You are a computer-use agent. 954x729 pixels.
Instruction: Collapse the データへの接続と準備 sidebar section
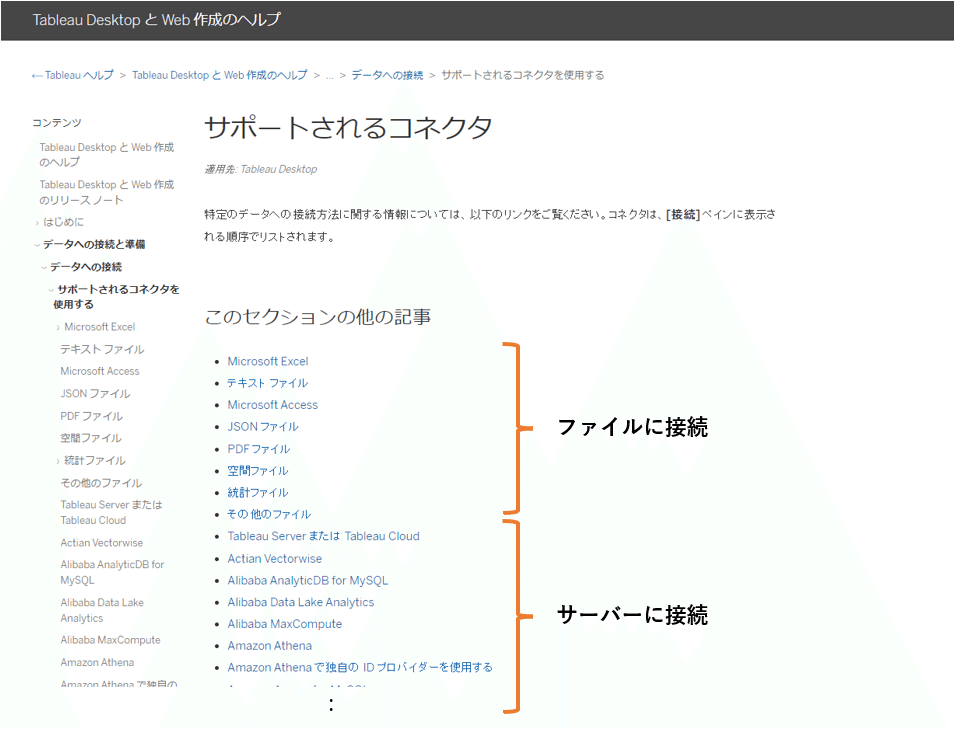(x=37, y=245)
